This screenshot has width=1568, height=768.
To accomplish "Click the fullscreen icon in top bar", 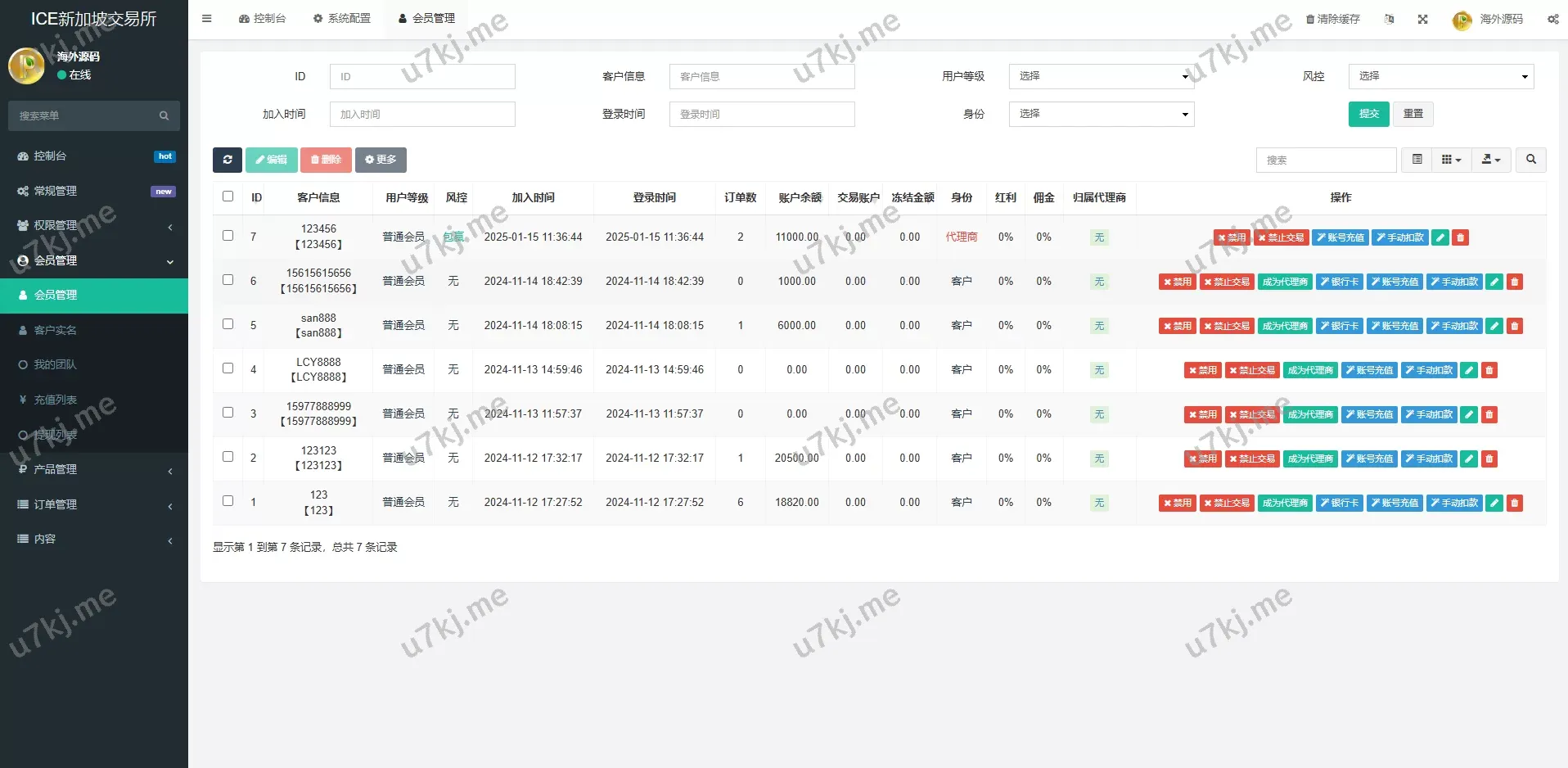I will [x=1422, y=19].
